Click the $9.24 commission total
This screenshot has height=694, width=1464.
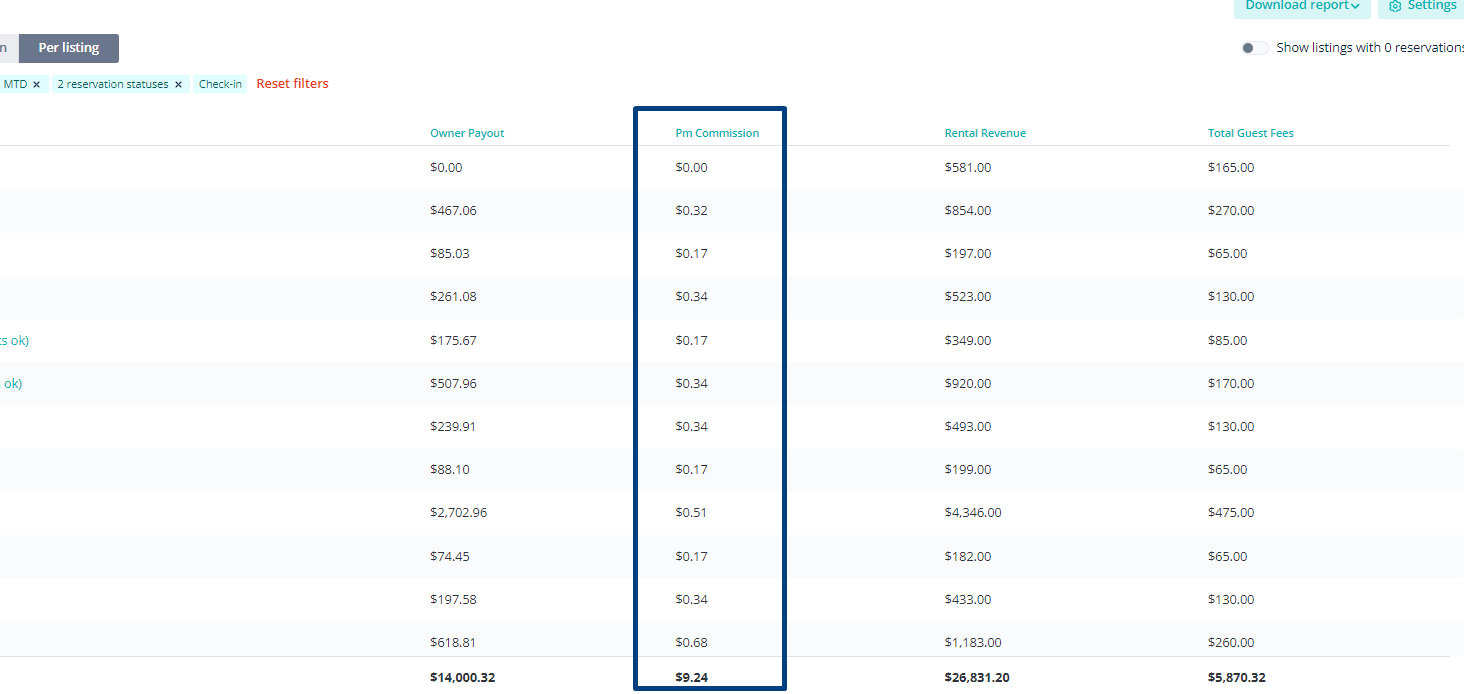click(x=691, y=678)
